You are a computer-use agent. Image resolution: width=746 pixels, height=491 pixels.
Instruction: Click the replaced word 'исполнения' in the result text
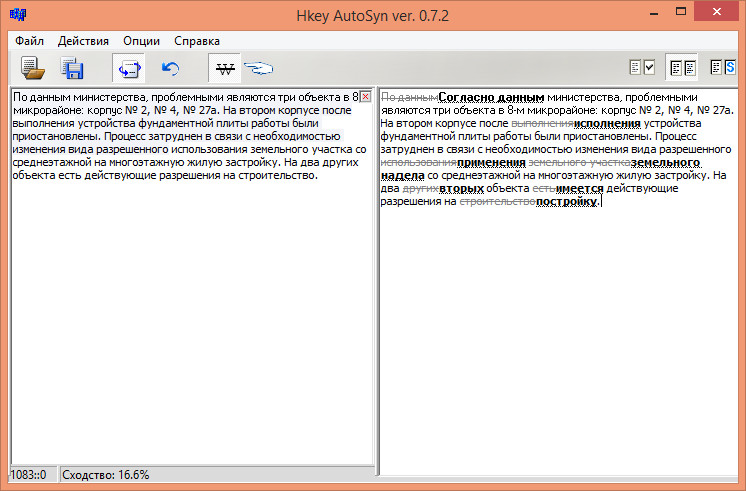[606, 124]
